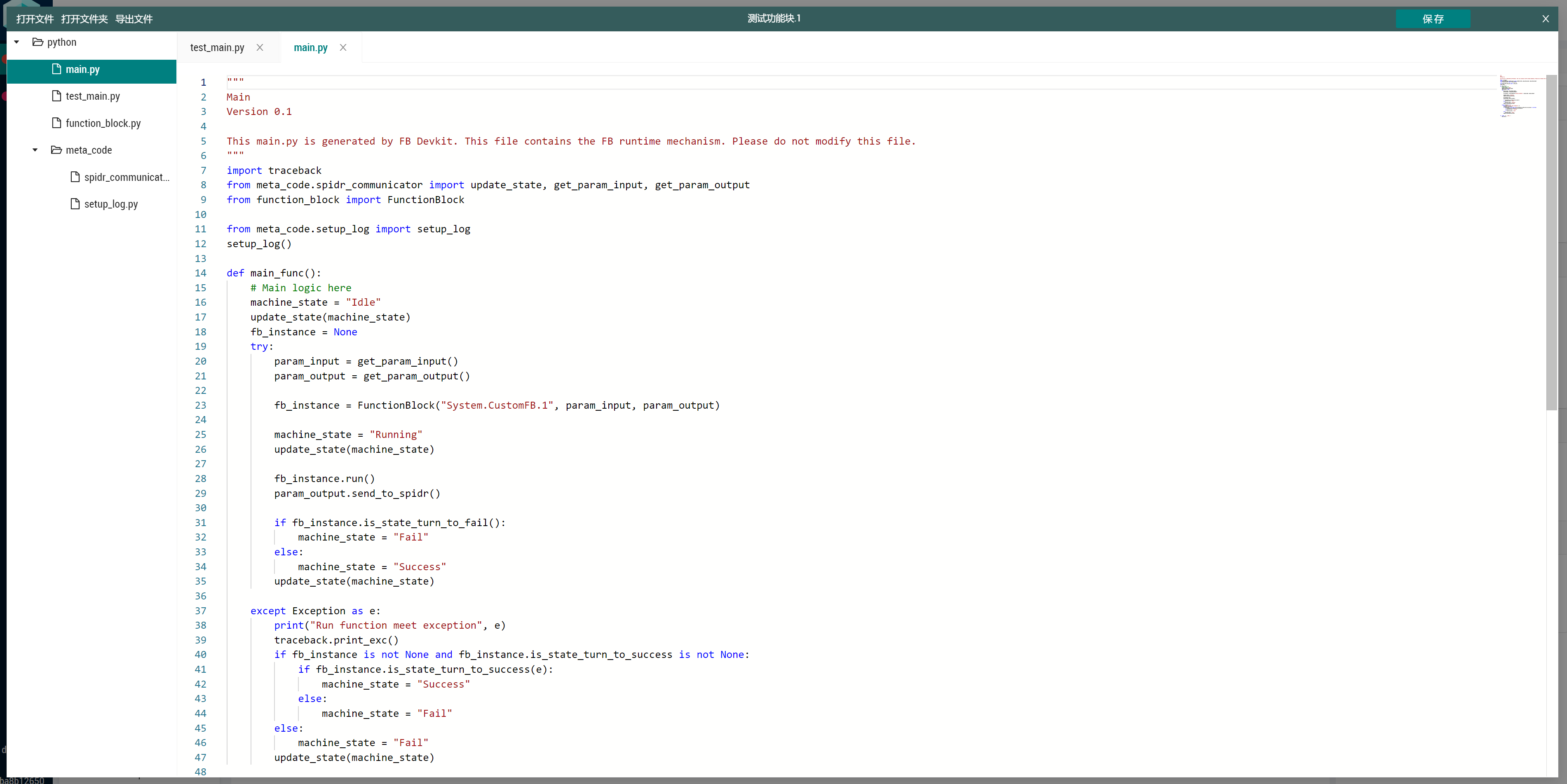
Task: Click the 导出文件 button
Action: [x=134, y=19]
